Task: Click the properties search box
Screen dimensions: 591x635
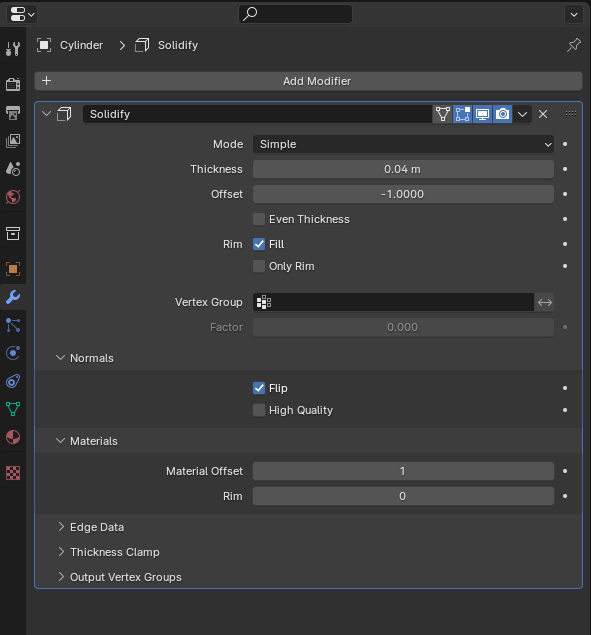Action: pyautogui.click(x=295, y=14)
